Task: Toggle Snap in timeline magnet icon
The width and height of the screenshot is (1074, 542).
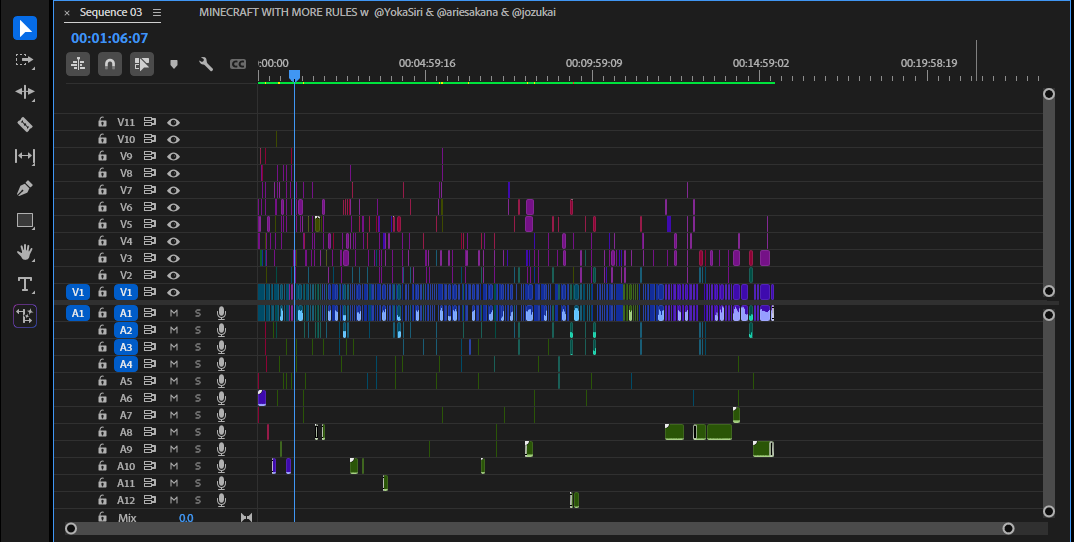Action: click(110, 64)
